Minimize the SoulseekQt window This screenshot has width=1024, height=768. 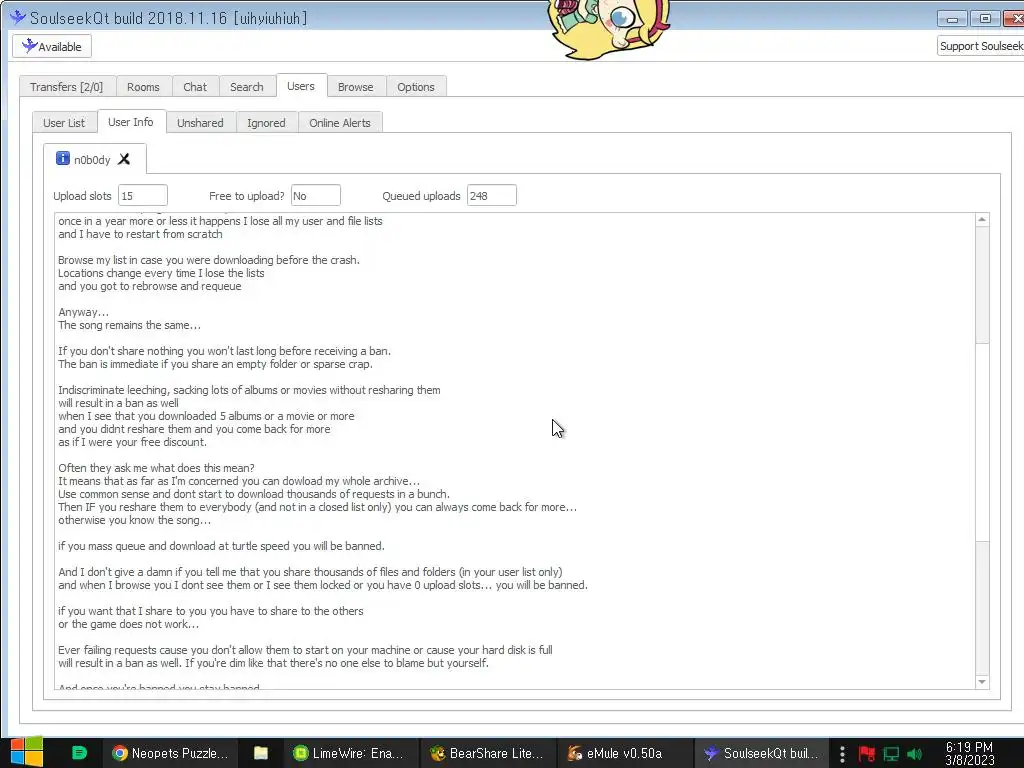pyautogui.click(x=952, y=19)
